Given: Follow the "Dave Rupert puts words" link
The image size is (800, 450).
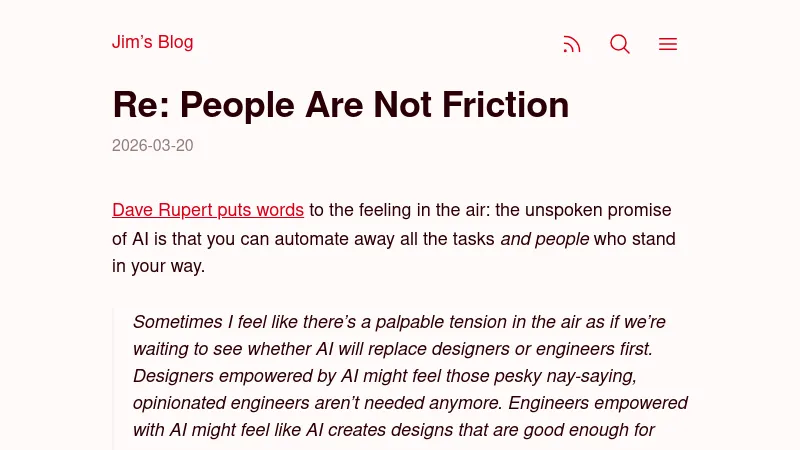Looking at the screenshot, I should point(208,210).
